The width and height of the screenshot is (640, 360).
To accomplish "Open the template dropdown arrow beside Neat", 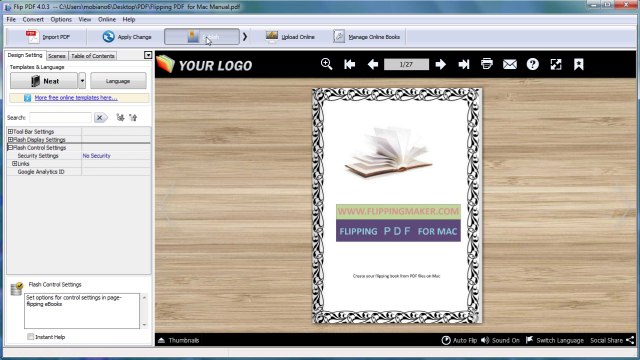I will 82,81.
